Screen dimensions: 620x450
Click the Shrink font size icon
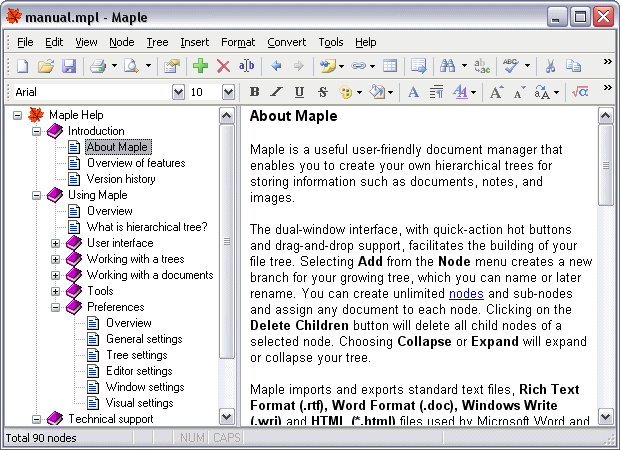coord(519,92)
